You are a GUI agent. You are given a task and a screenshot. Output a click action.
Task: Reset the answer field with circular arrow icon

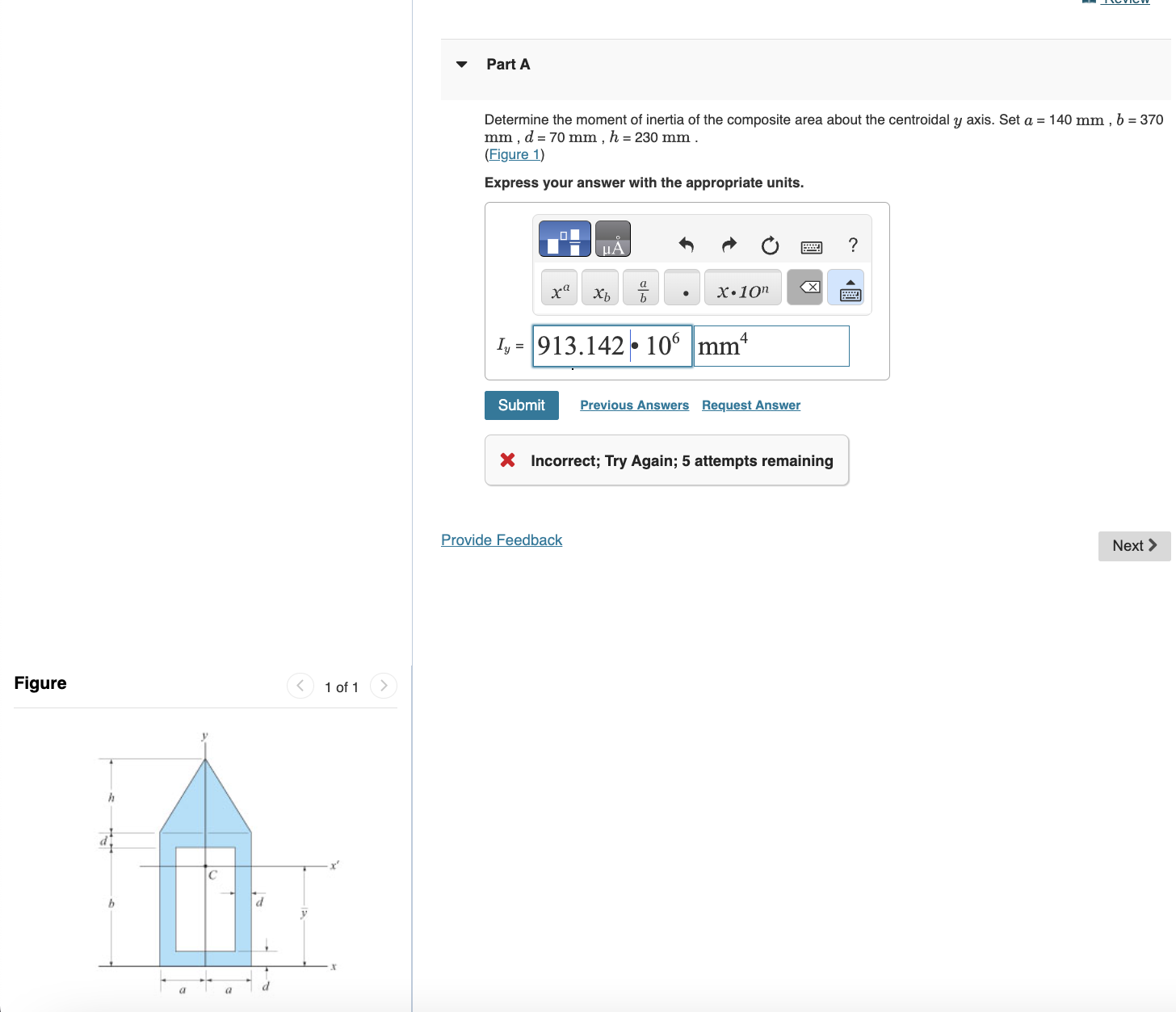point(769,245)
